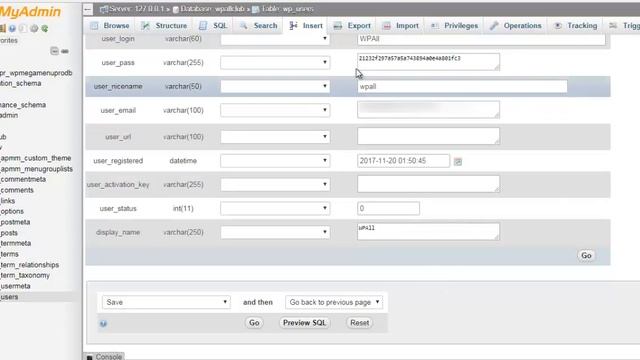Select usermeta table in sidebar
This screenshot has height=360, width=640.
(x=16, y=286)
